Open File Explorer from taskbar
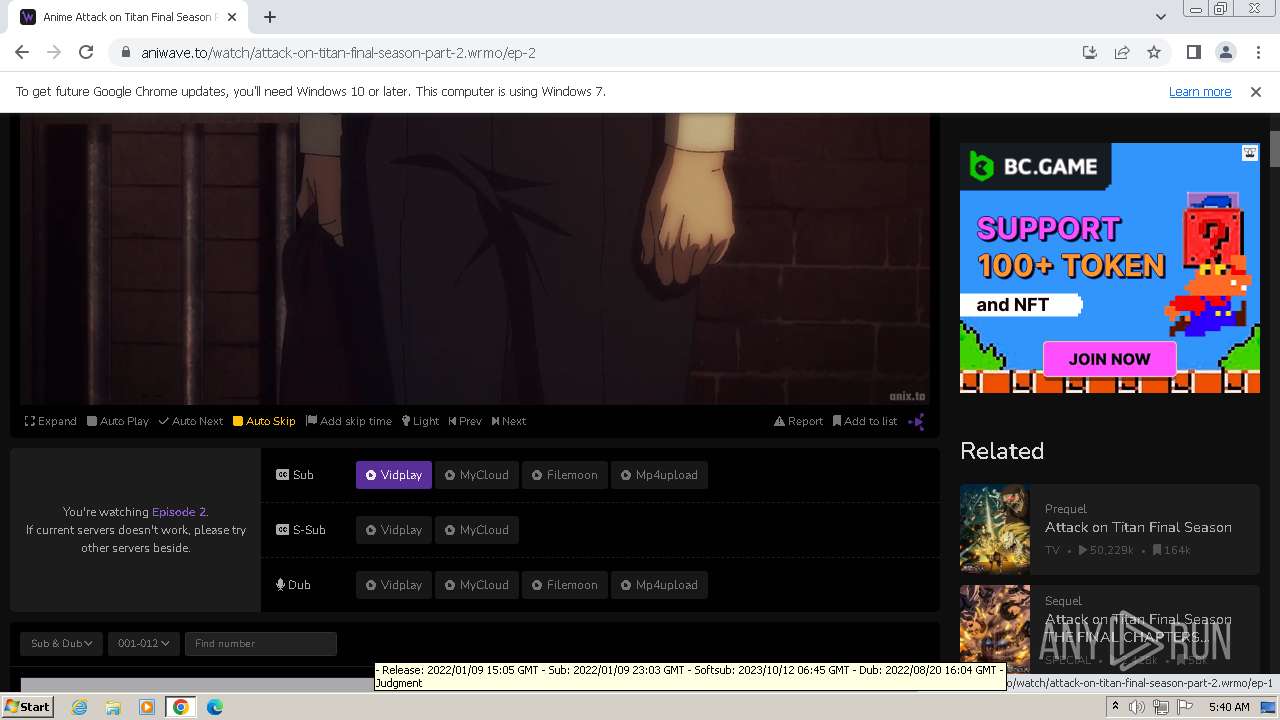Screen dimensions: 1280x720 [x=113, y=707]
